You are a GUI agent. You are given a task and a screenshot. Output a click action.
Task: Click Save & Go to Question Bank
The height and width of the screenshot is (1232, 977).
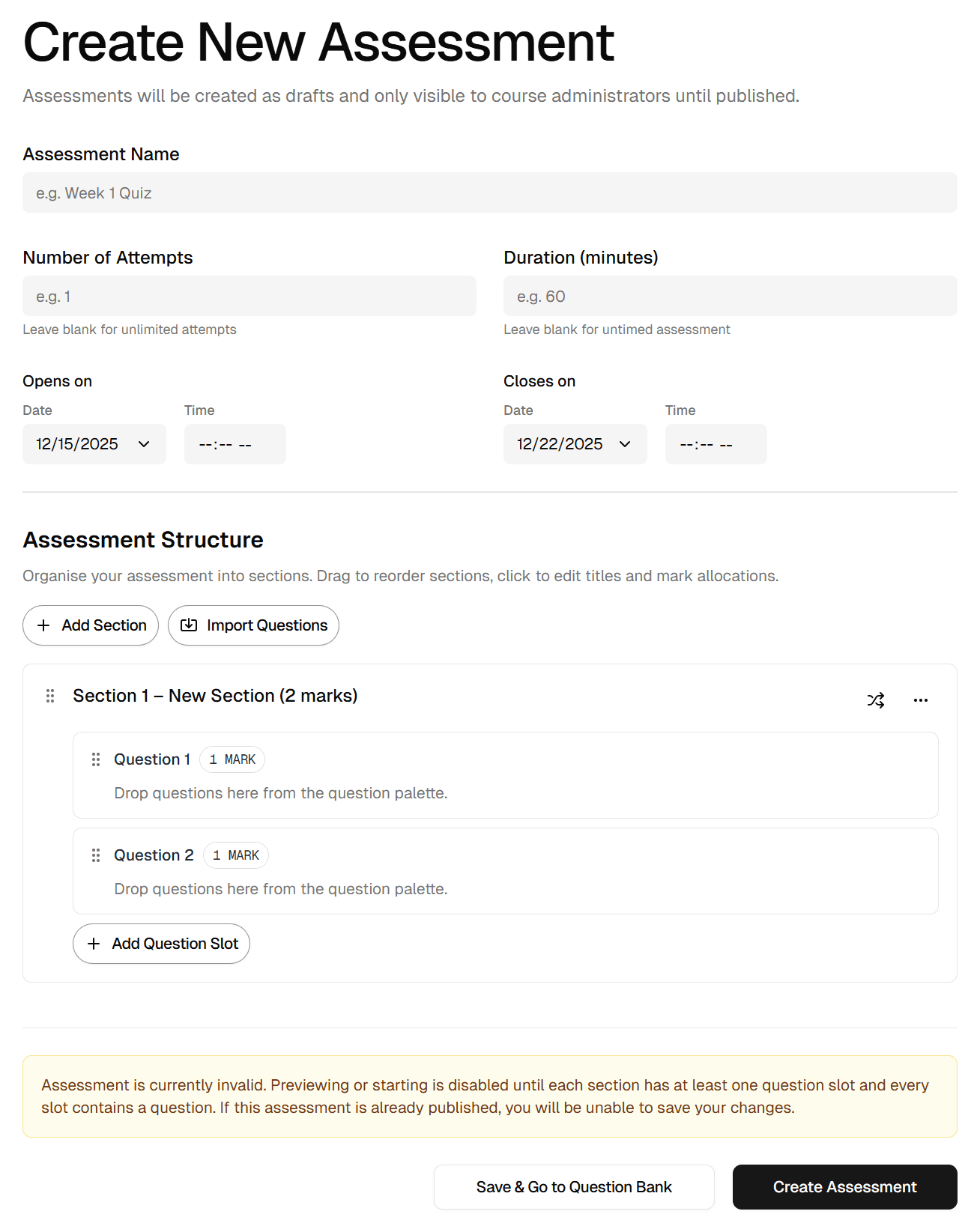click(574, 1186)
